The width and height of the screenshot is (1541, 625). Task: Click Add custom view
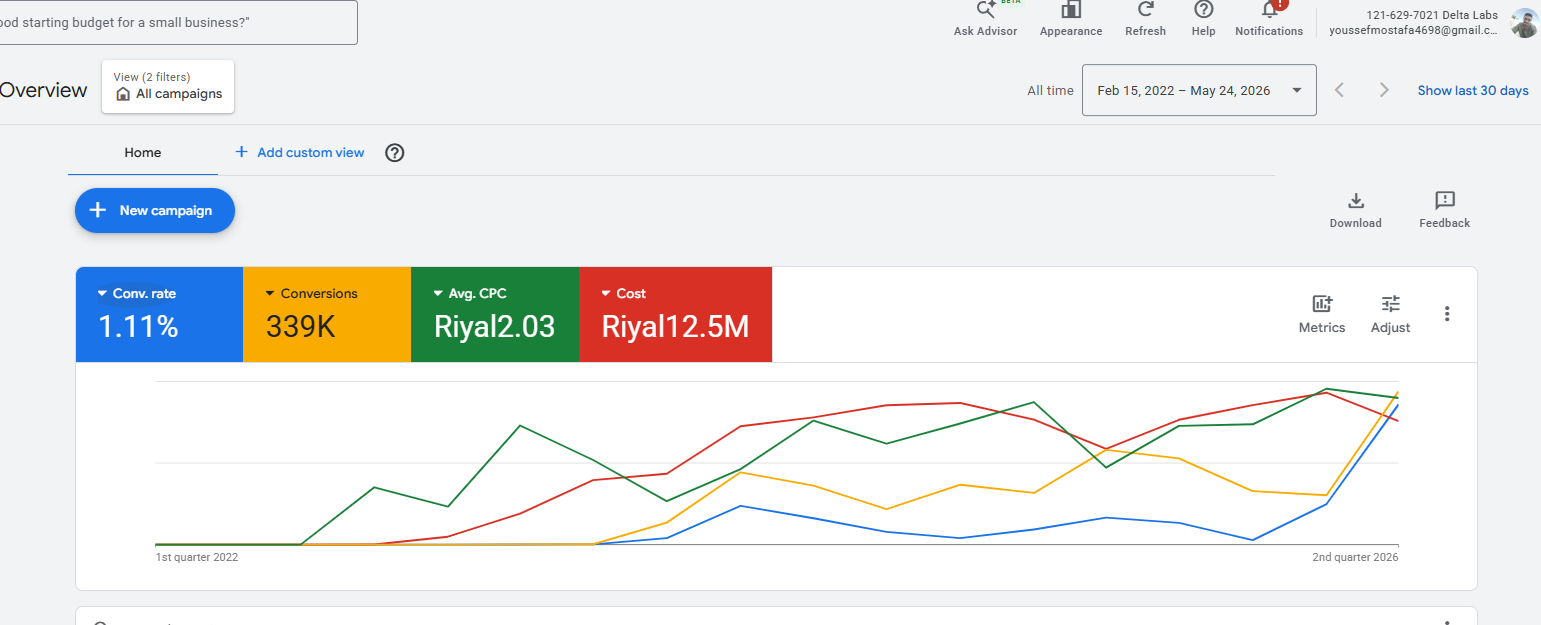[299, 153]
